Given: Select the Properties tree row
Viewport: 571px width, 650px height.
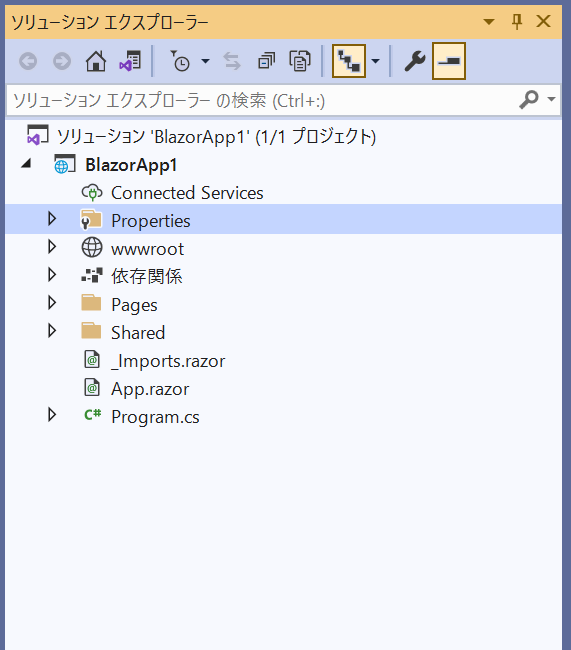Looking at the screenshot, I should click(x=284, y=219).
